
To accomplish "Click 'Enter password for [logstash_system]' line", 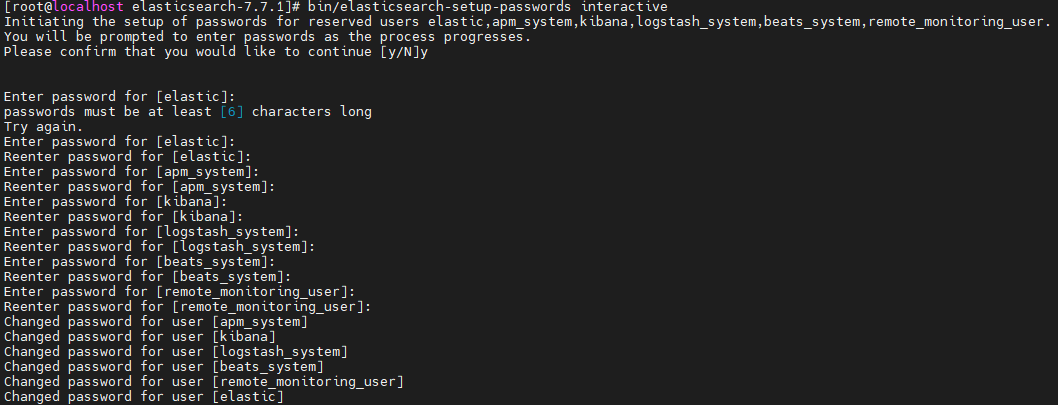I will pyautogui.click(x=152, y=232).
